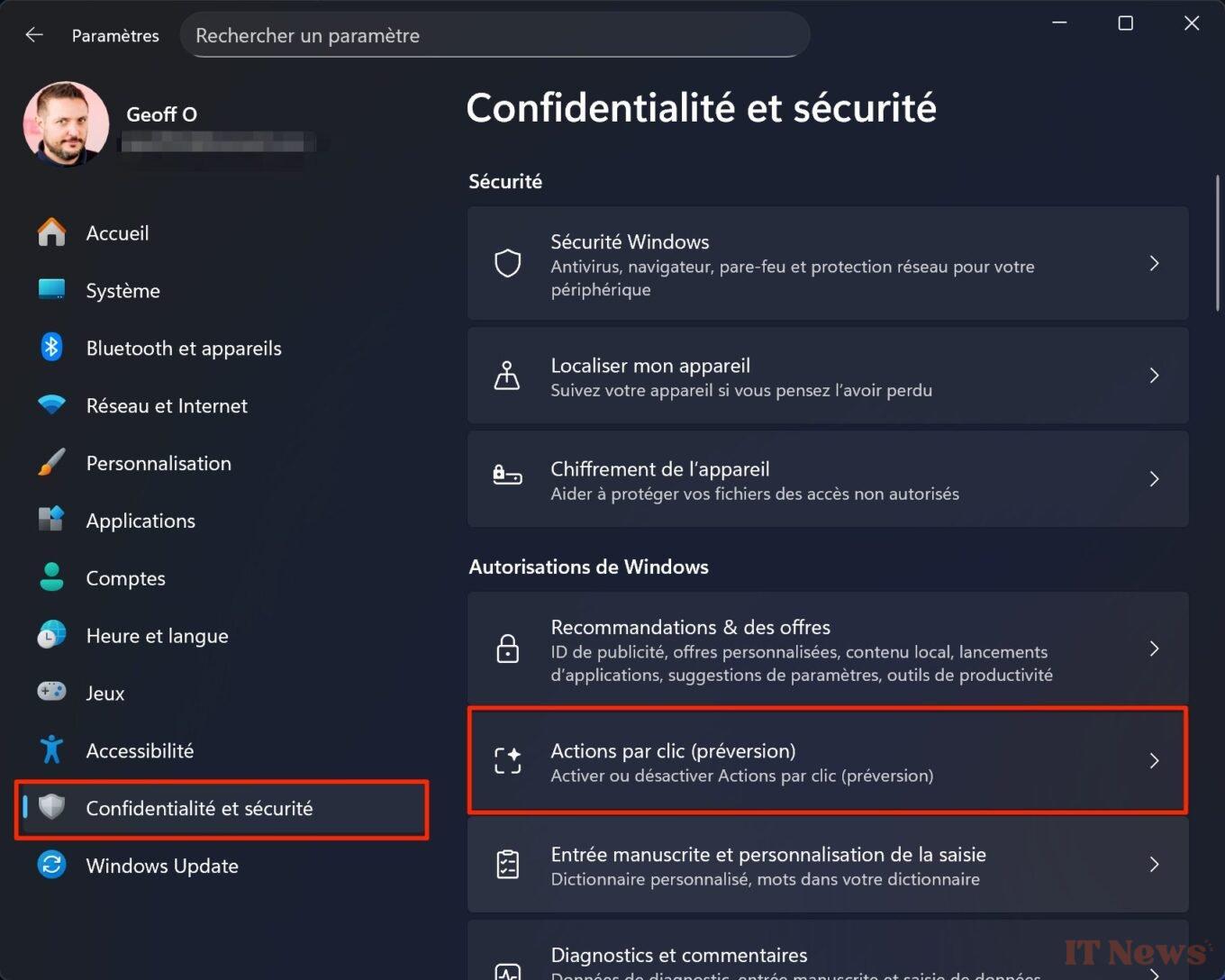Click the Rechercher un paramètre search box

(x=495, y=35)
